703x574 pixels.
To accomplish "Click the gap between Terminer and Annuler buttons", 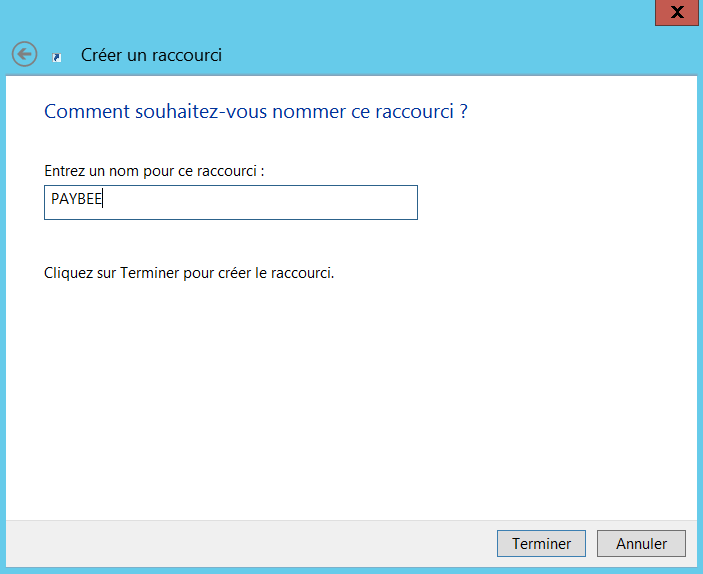I will (590, 544).
